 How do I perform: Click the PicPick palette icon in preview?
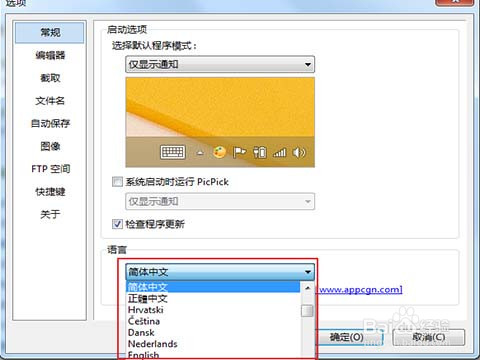pyautogui.click(x=219, y=152)
